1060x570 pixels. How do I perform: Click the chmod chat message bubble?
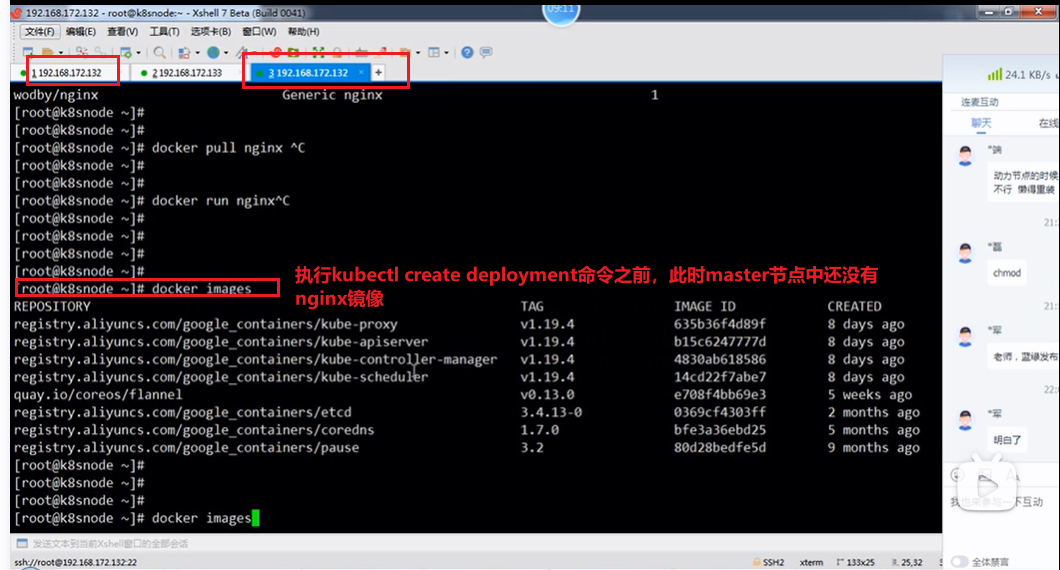[x=1007, y=272]
